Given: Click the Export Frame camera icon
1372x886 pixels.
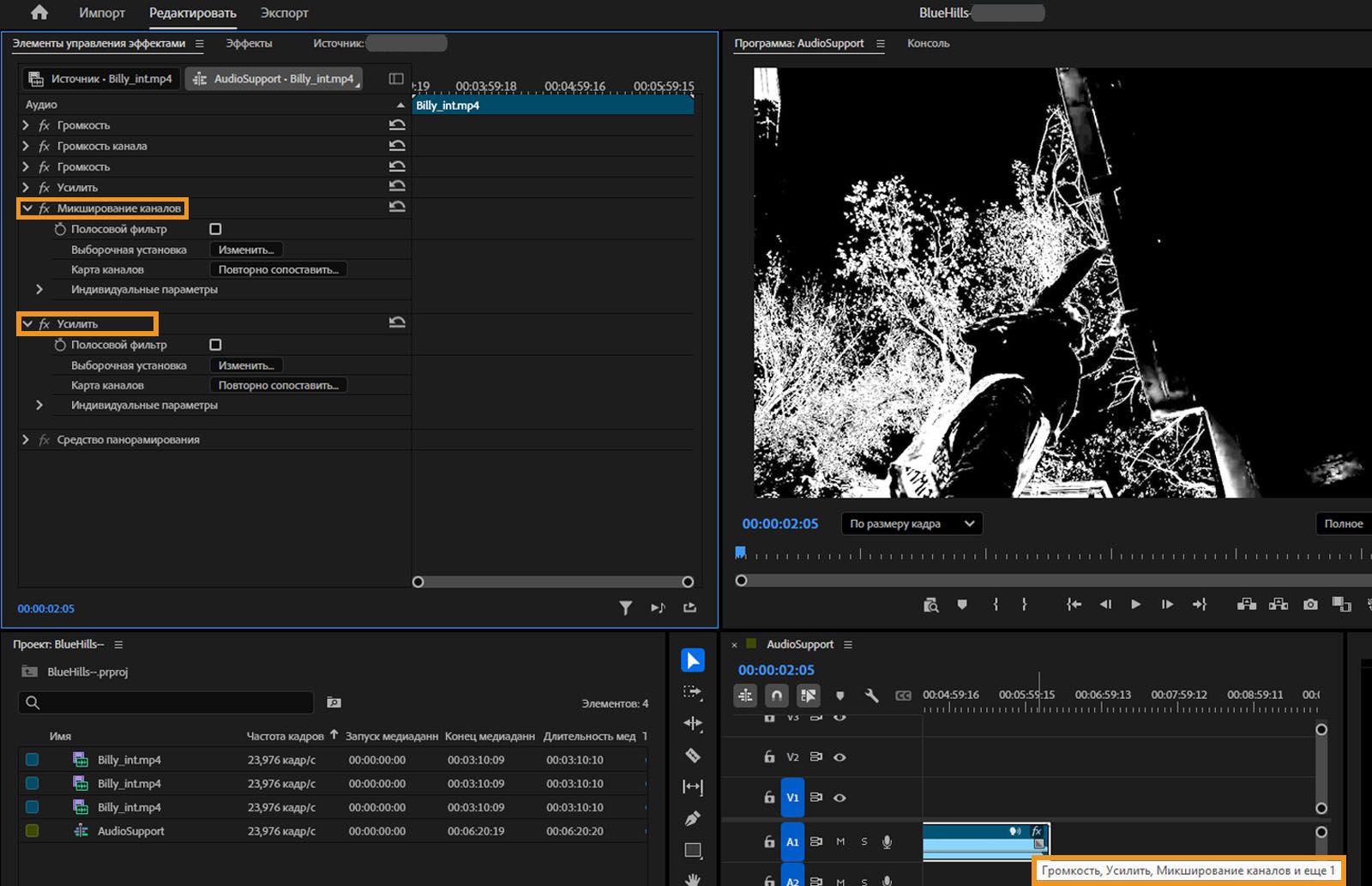Looking at the screenshot, I should (1310, 605).
